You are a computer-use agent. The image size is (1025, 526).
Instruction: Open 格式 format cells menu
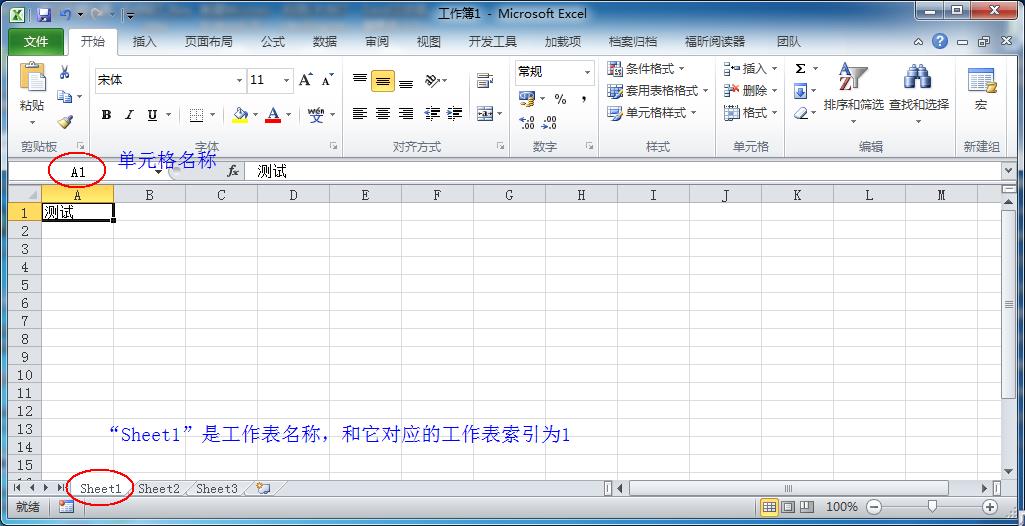[x=750, y=113]
